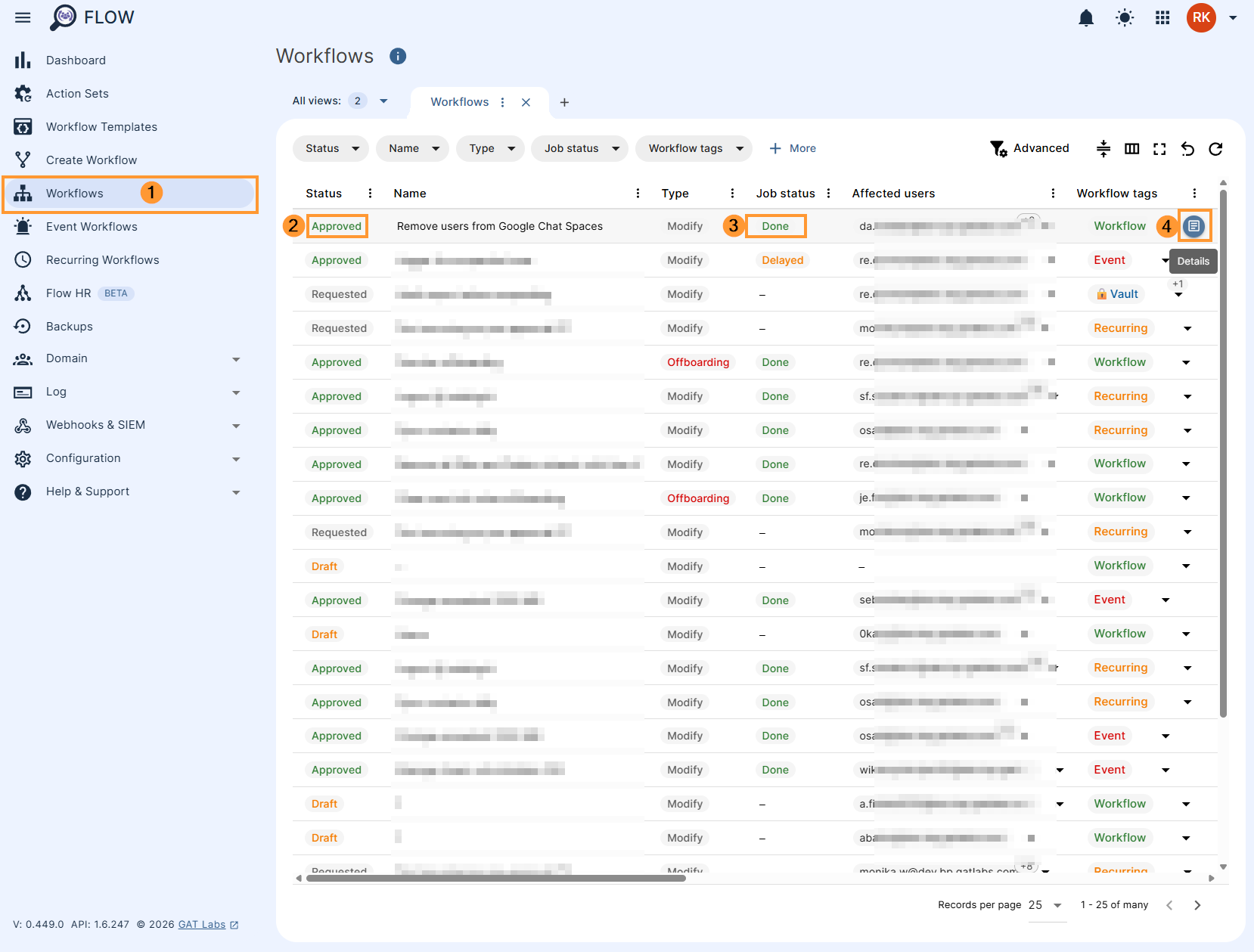Click the horizontal table scrollbar
This screenshot has width=1254, height=952.
[x=495, y=879]
